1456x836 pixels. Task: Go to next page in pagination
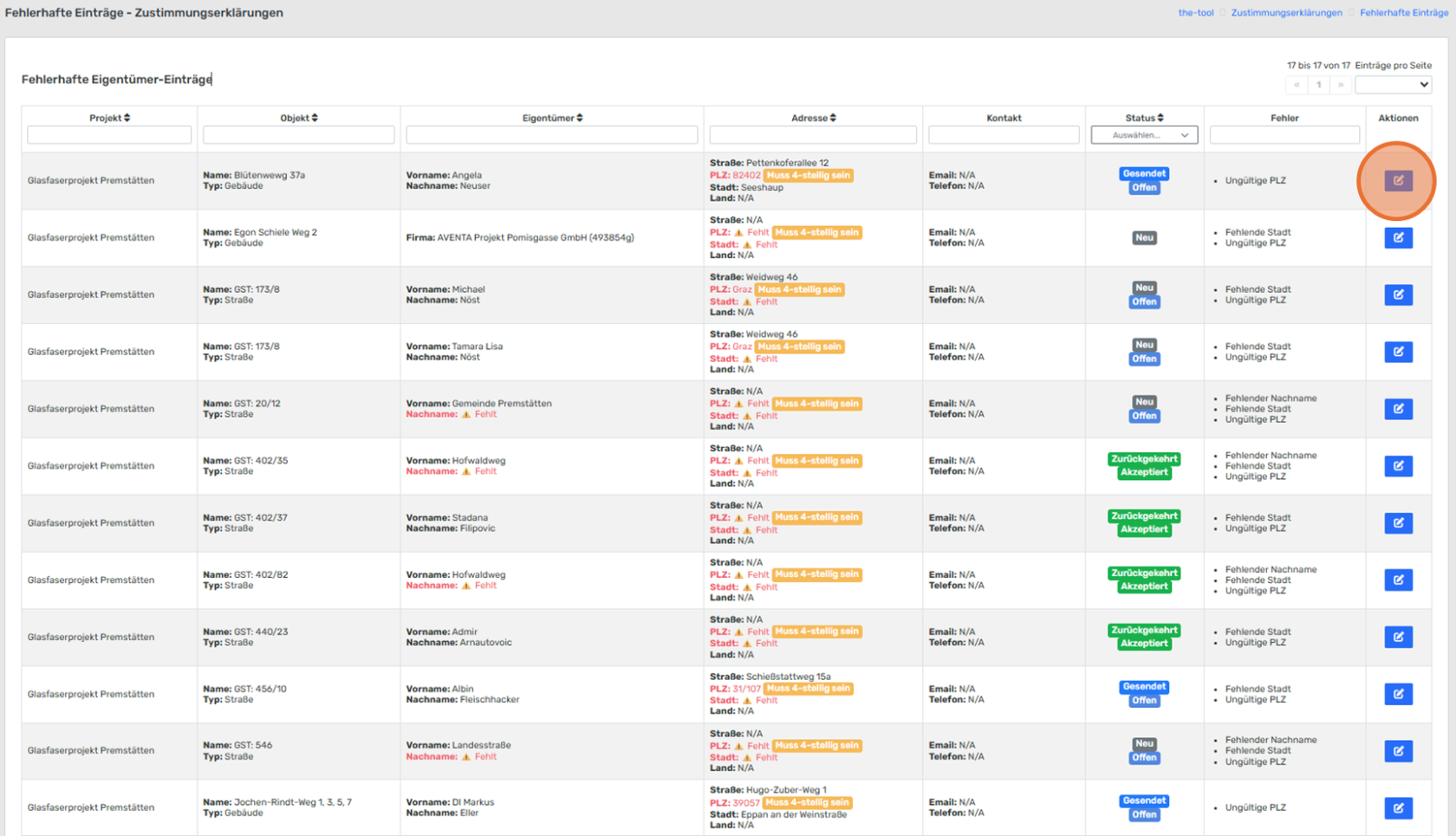1340,85
